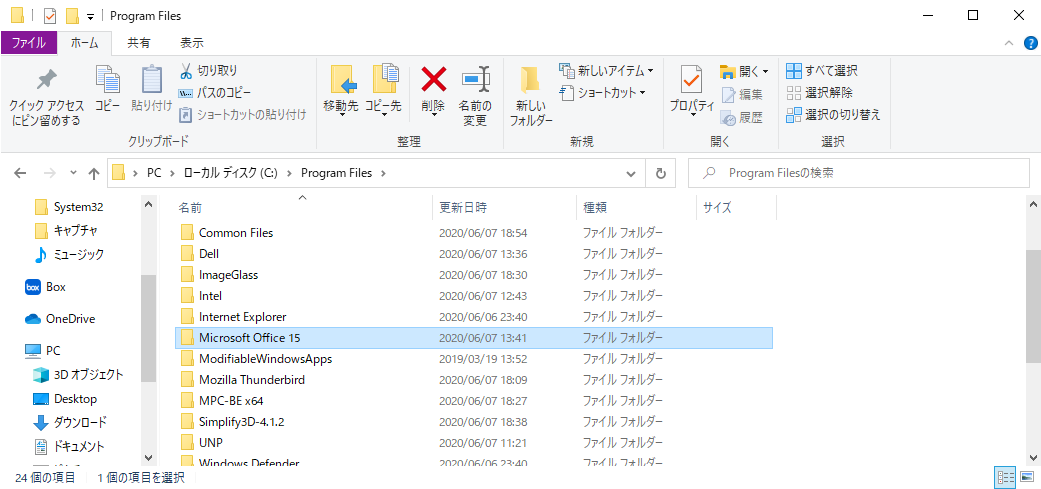Select the Simplify3D-4.1.2 folder
The width and height of the screenshot is (1041, 489).
point(473,422)
